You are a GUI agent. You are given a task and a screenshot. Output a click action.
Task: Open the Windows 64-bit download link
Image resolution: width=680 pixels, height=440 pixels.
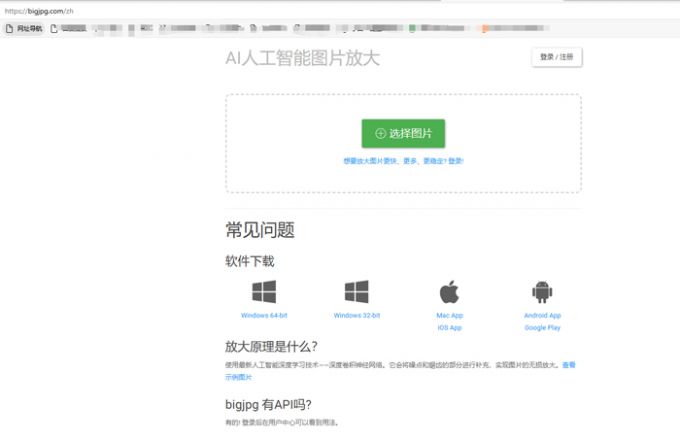(x=264, y=315)
